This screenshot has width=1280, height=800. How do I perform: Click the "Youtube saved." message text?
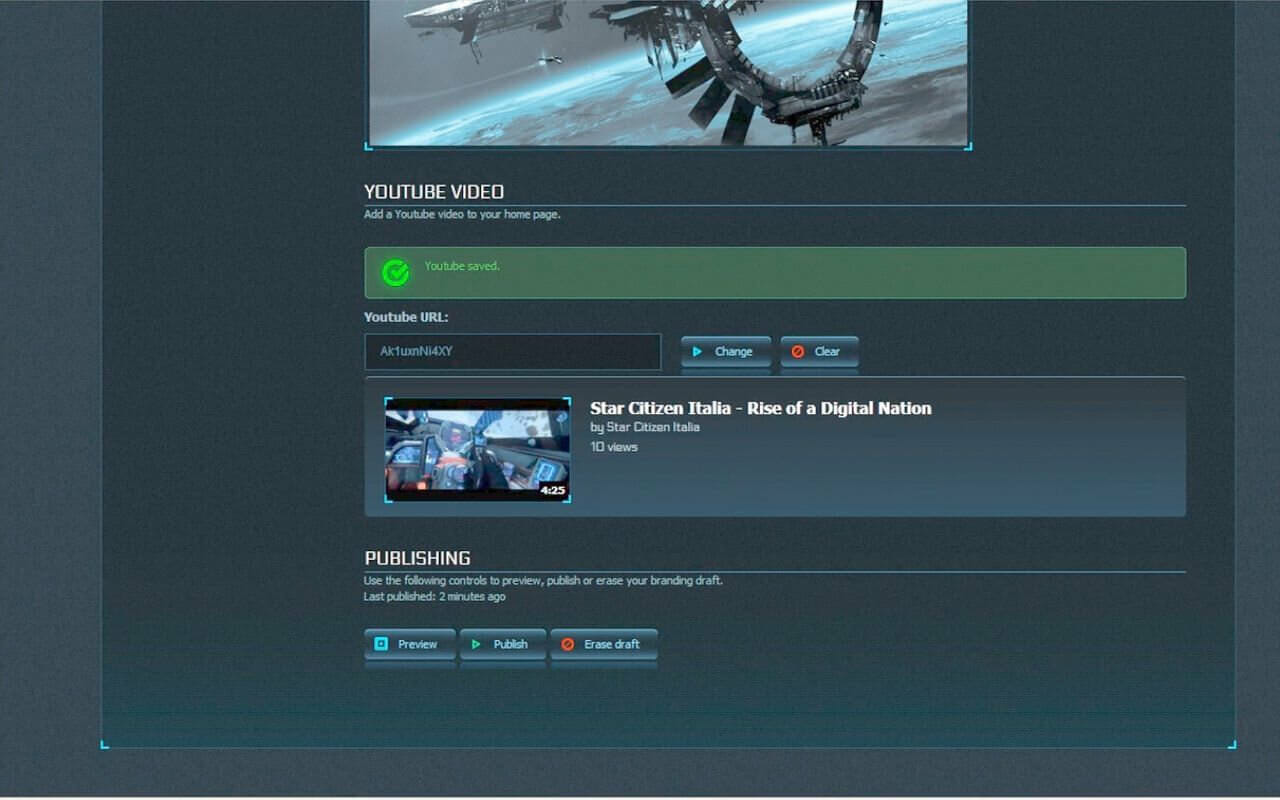click(462, 266)
